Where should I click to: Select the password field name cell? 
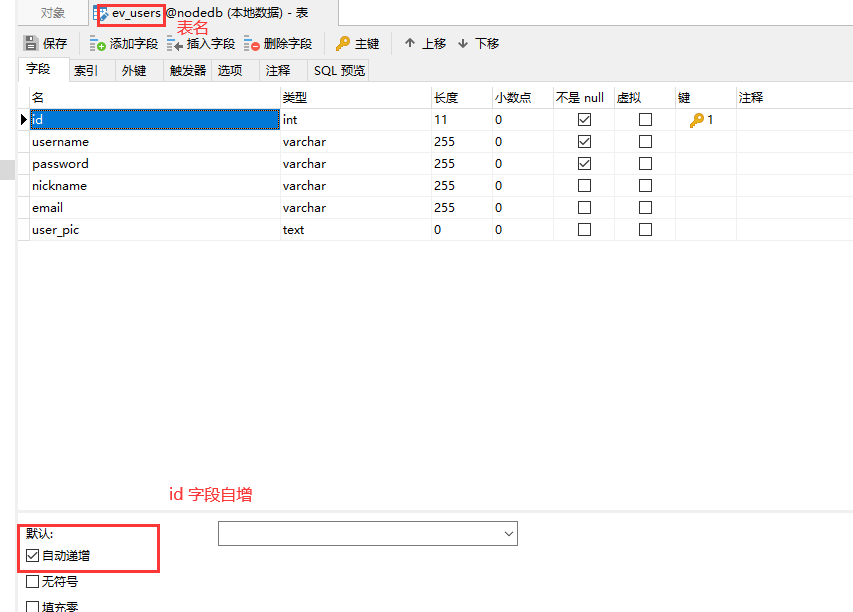tap(155, 164)
